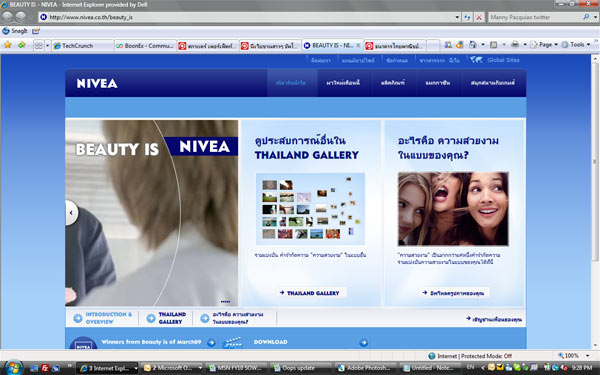600x375 pixels.
Task: Click Internet Protected Mode status text
Action: pos(474,356)
